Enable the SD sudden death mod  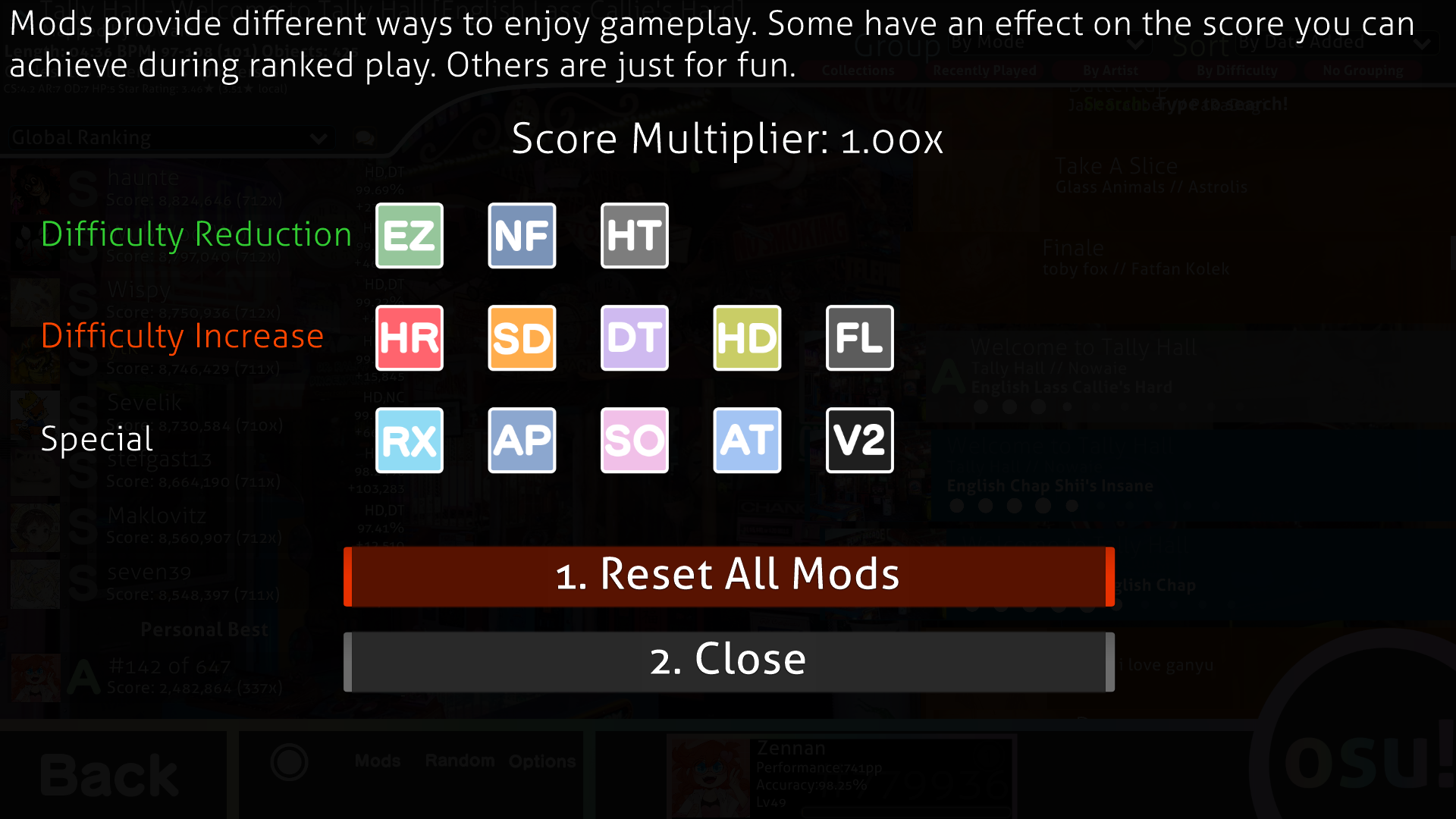[521, 337]
